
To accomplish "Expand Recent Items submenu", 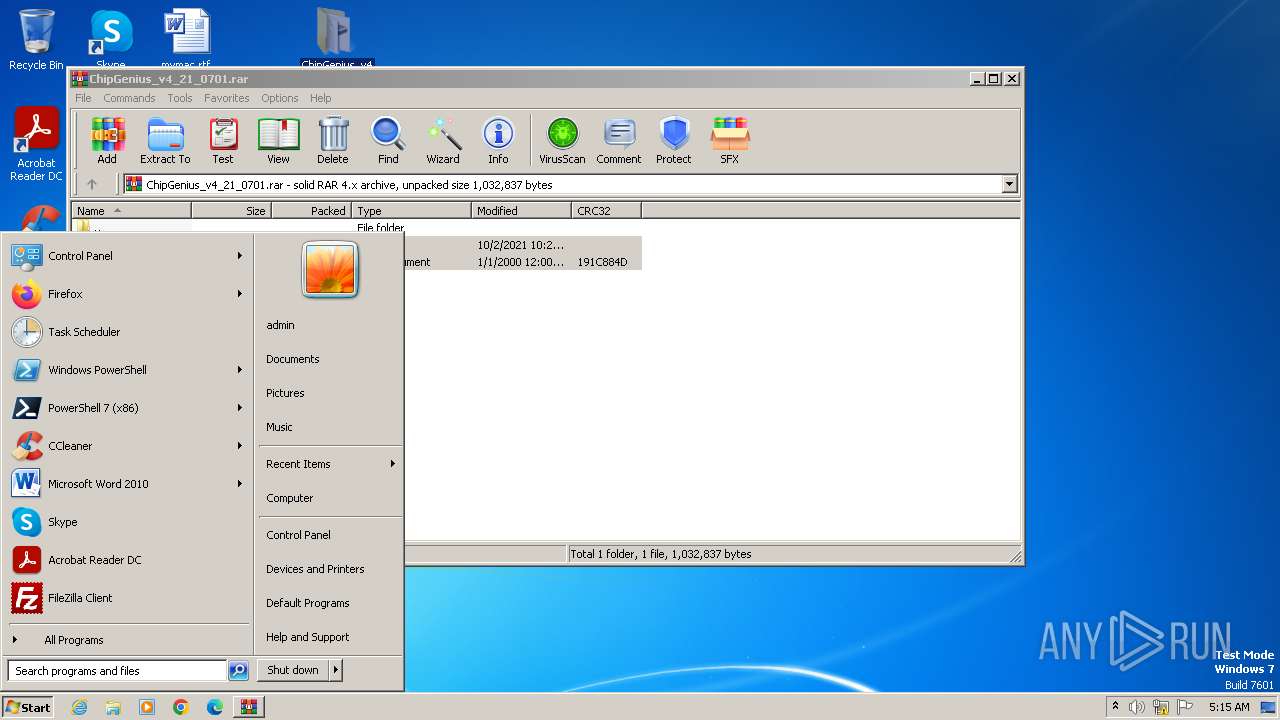I will click(330, 464).
